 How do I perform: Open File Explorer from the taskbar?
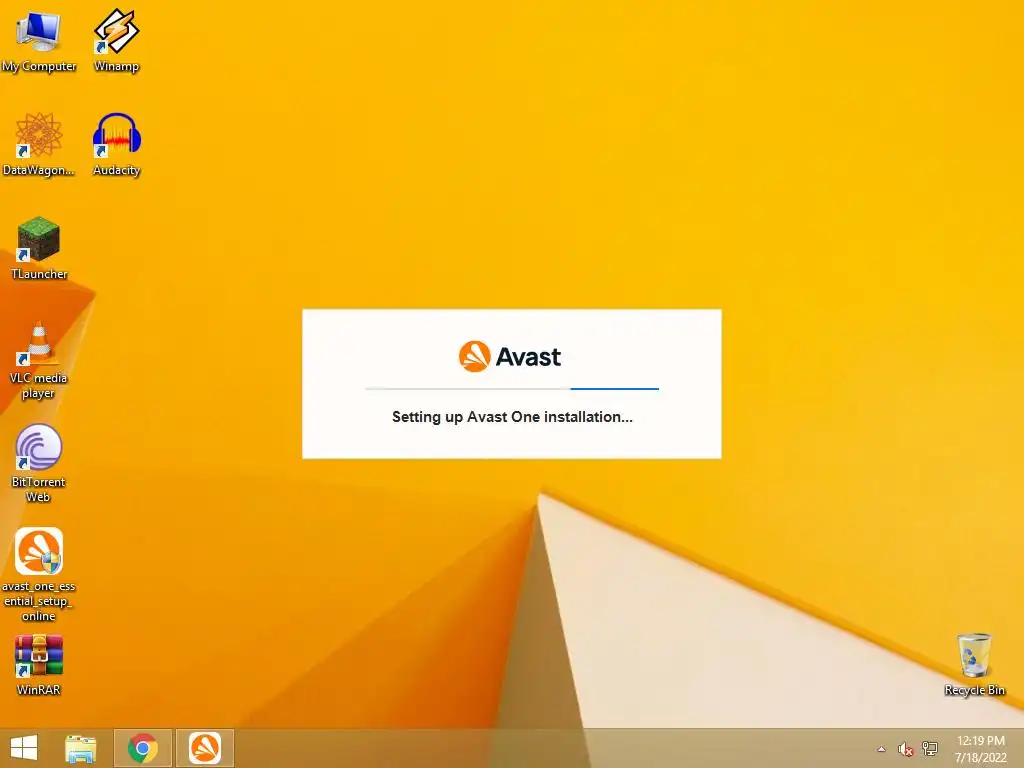(81, 748)
